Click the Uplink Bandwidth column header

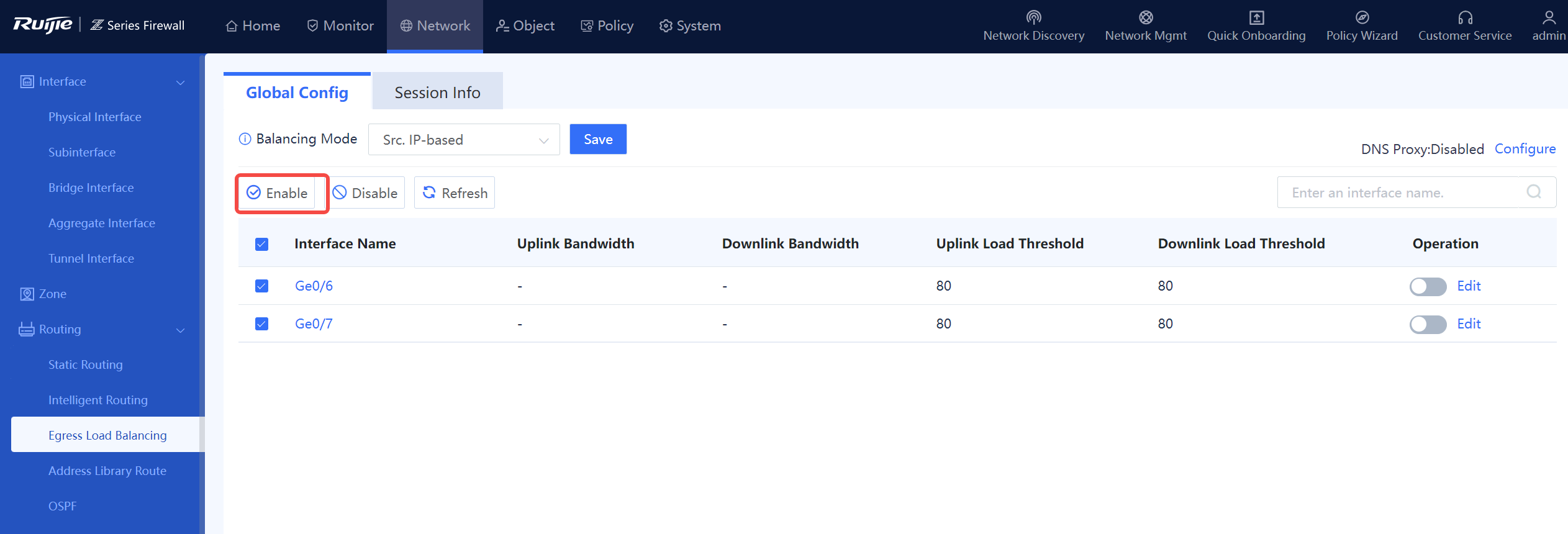point(576,243)
